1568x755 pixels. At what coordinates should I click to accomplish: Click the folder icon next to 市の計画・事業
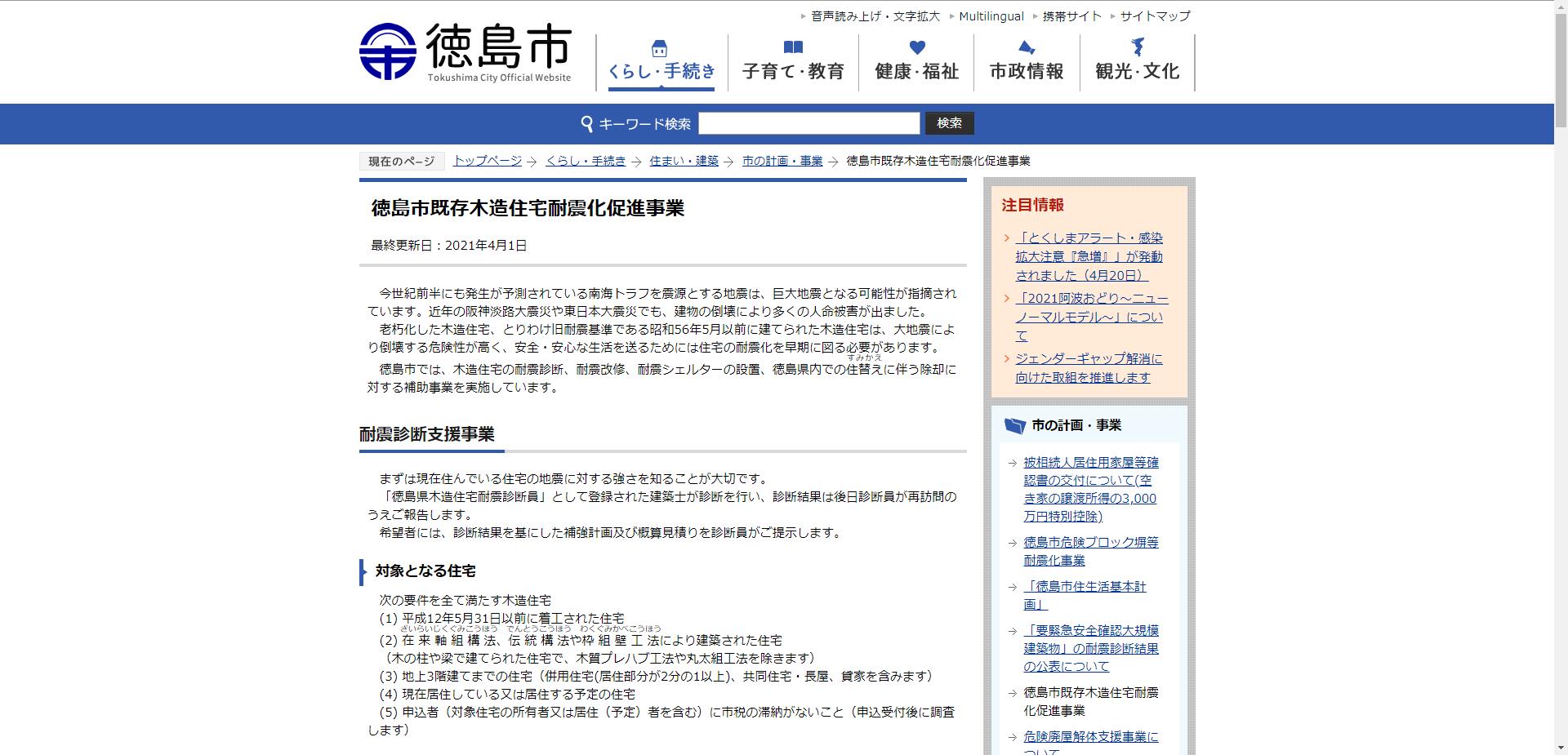pyautogui.click(x=1015, y=425)
